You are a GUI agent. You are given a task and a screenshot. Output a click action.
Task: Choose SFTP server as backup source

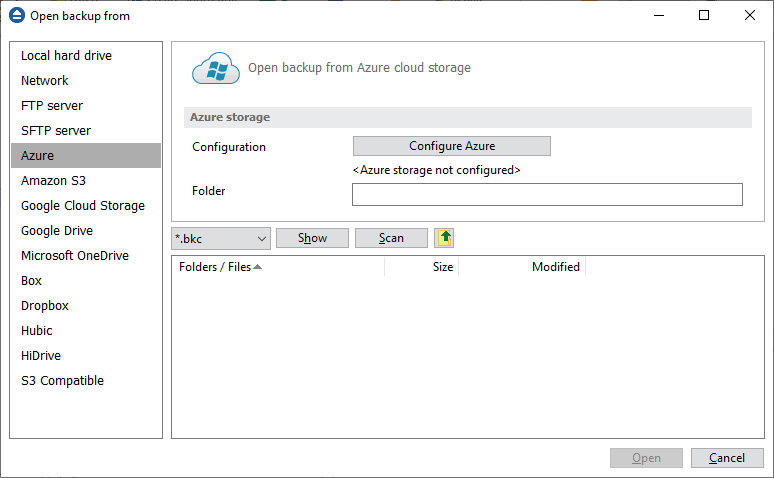tap(86, 130)
